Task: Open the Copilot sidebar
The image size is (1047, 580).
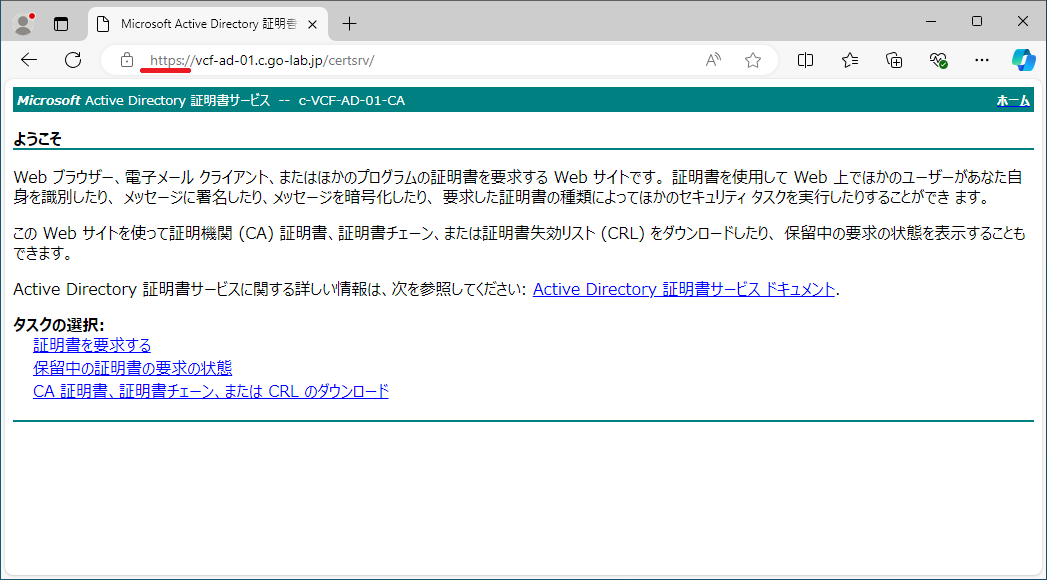Action: (1023, 60)
